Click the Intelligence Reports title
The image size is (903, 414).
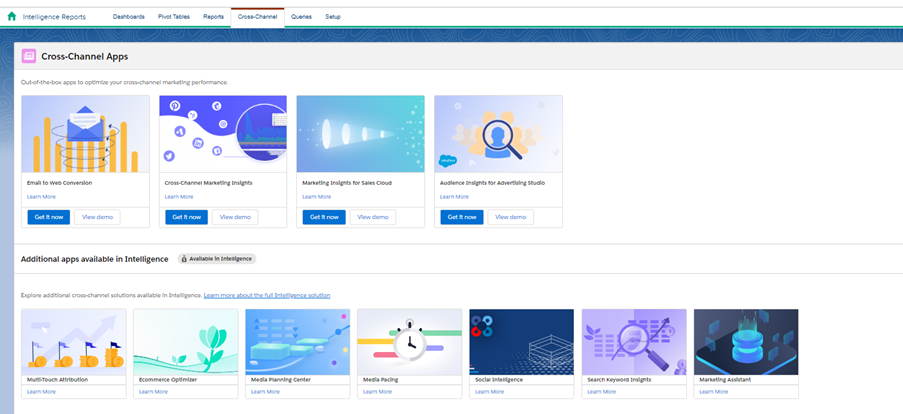(x=54, y=17)
